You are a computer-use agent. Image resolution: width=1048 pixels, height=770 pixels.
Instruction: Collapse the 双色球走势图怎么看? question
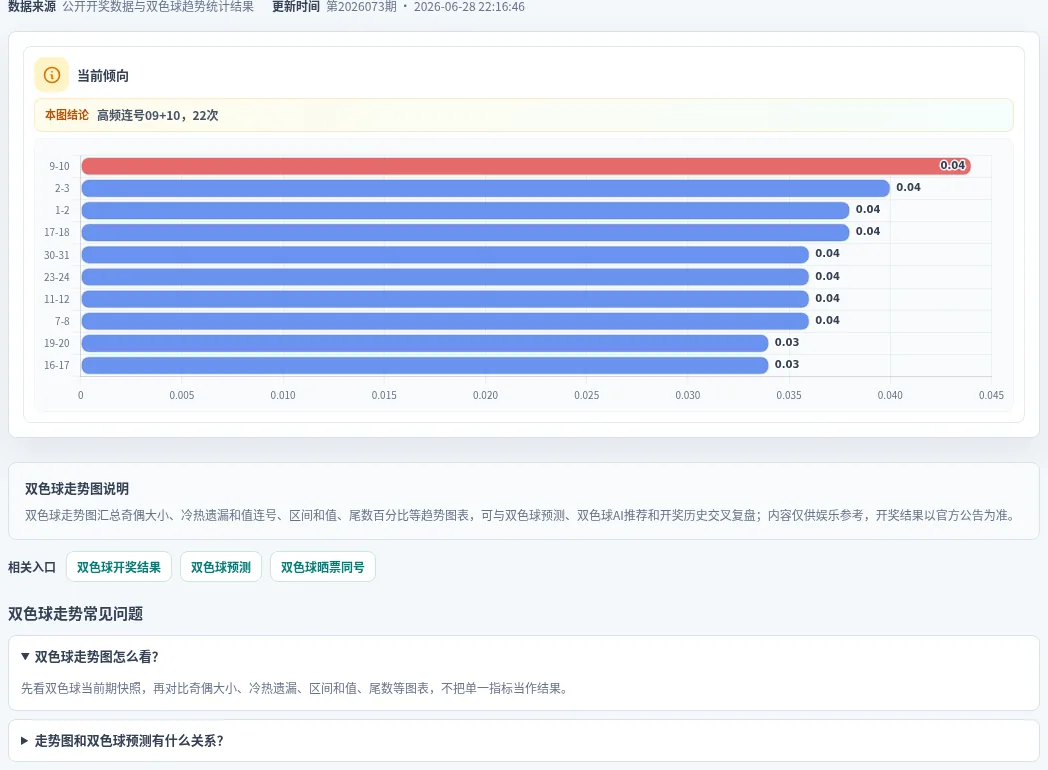pyautogui.click(x=524, y=656)
